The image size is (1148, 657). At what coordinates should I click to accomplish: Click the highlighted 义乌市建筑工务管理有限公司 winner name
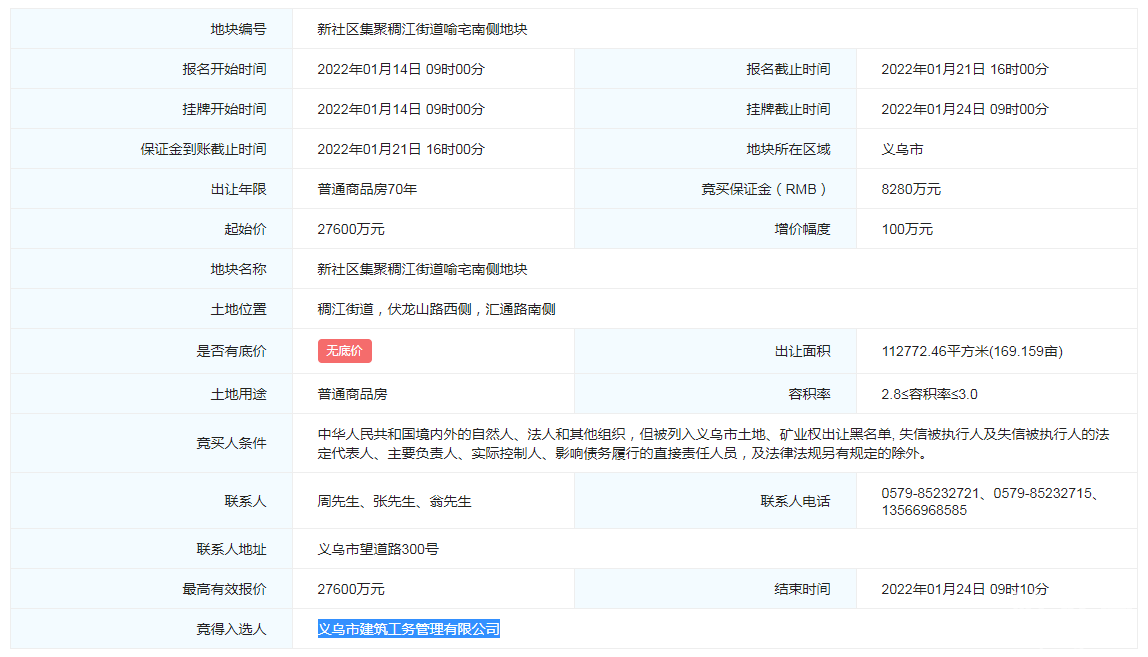click(408, 629)
